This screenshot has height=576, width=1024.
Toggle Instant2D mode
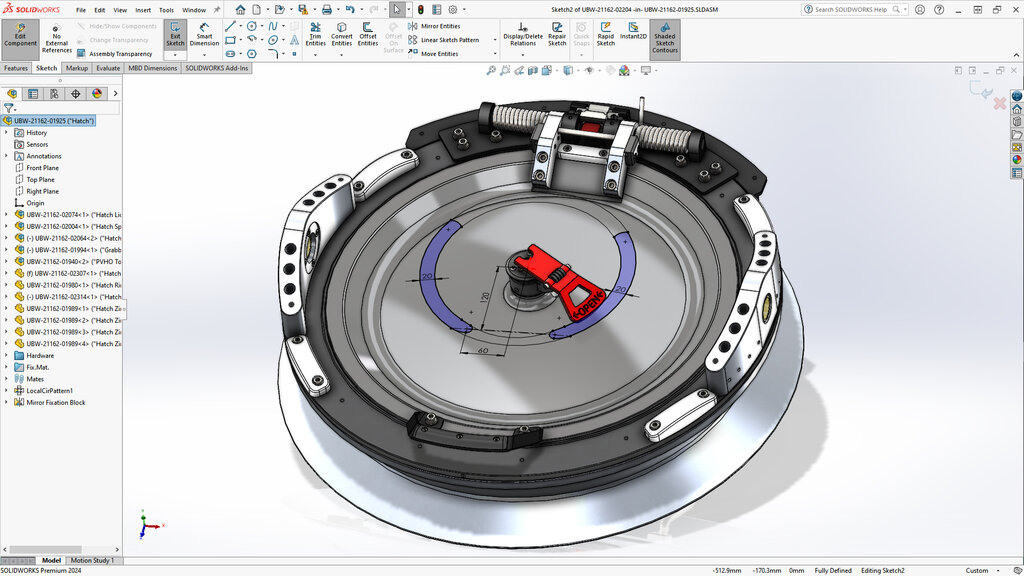pos(633,31)
